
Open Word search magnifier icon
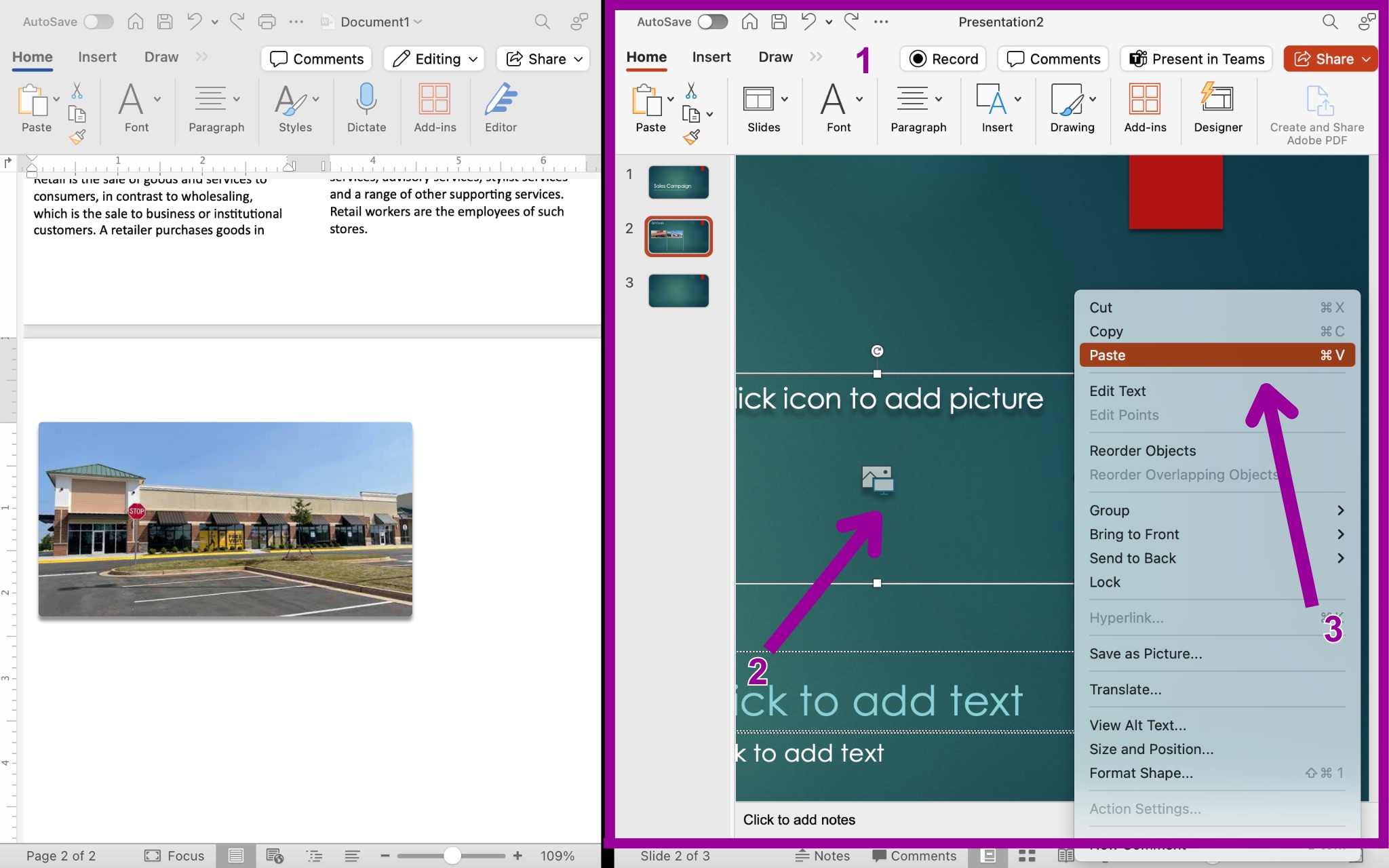(542, 22)
